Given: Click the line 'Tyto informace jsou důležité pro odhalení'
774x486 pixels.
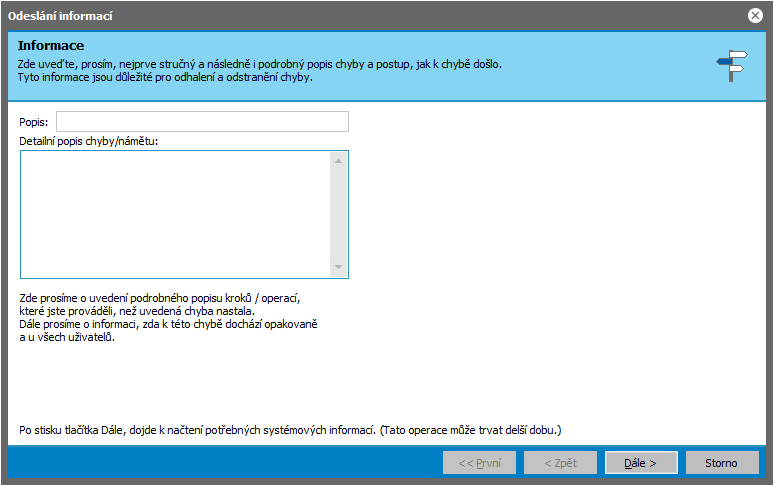Looking at the screenshot, I should click(165, 77).
